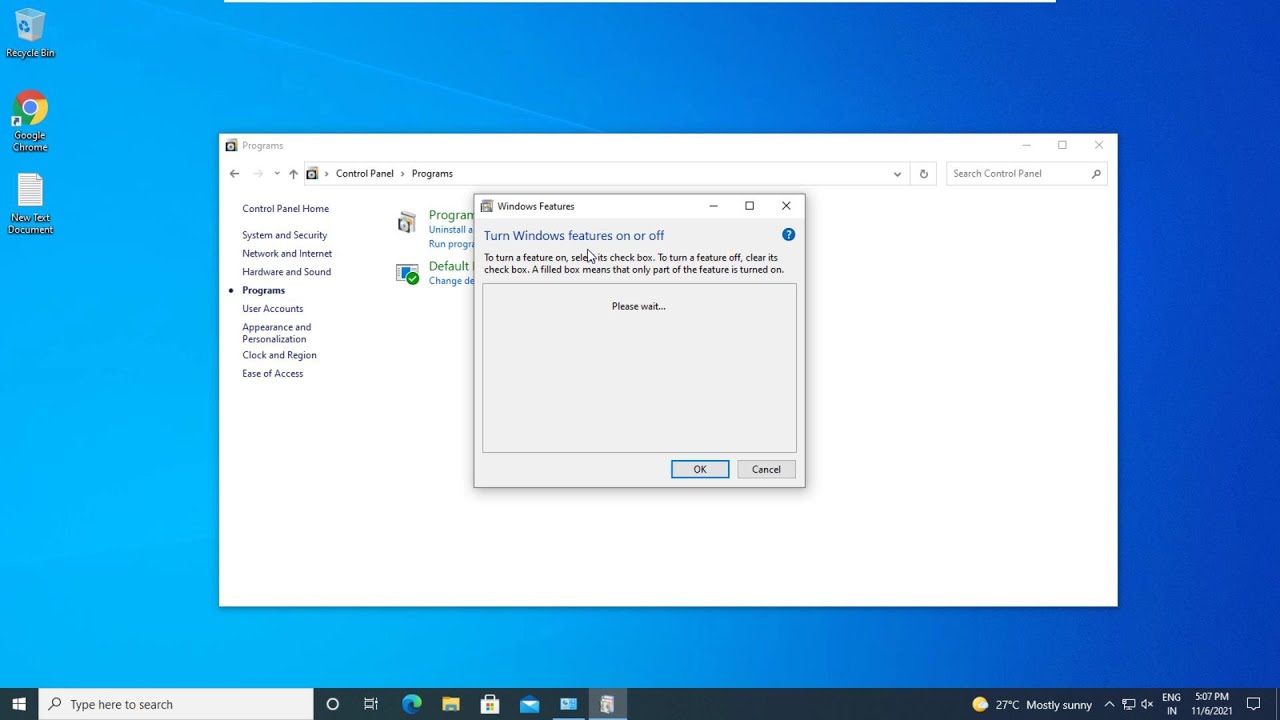Refresh the Control Panel address bar
The image size is (1280, 720).
(x=923, y=173)
